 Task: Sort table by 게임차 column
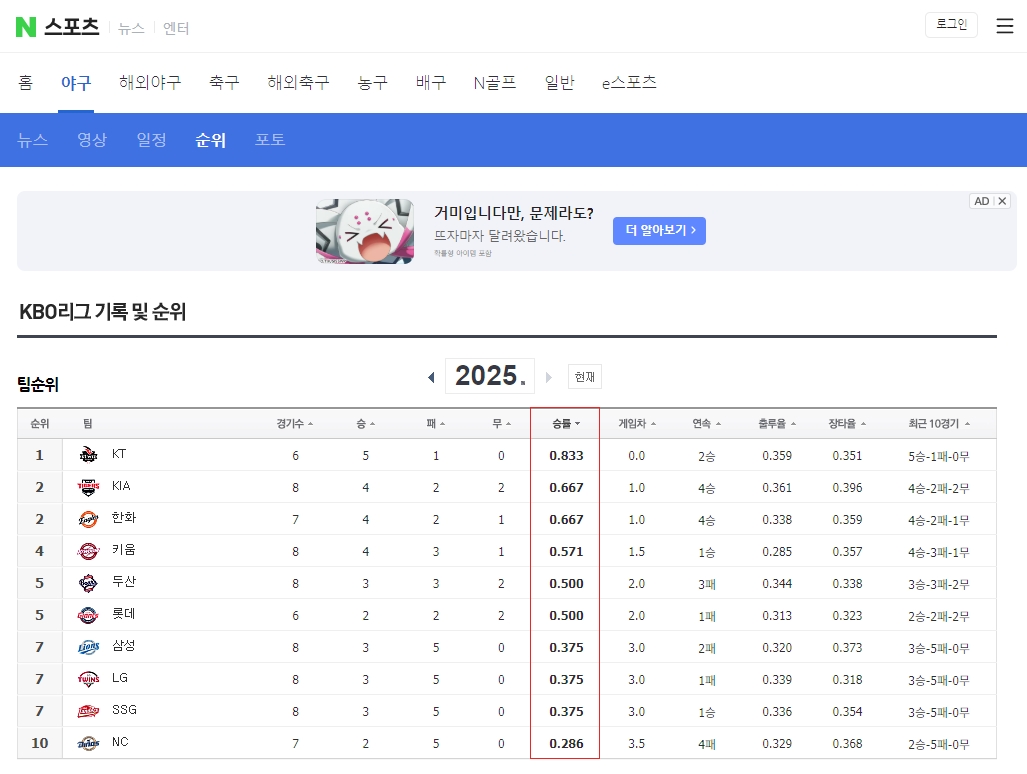point(637,424)
